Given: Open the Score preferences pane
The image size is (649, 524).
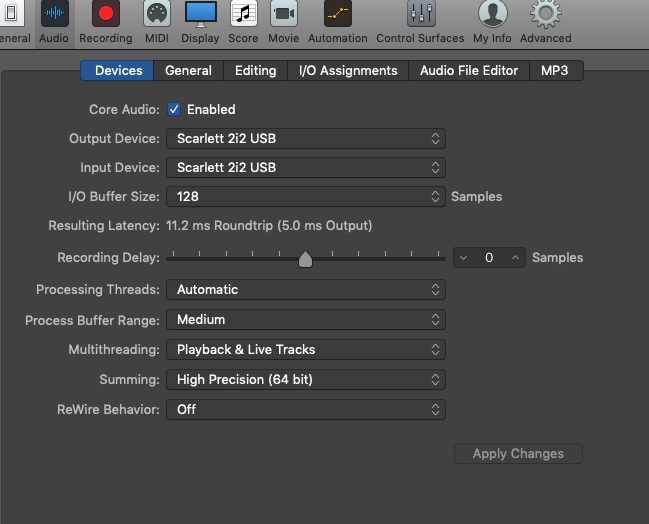Looking at the screenshot, I should [x=243, y=22].
